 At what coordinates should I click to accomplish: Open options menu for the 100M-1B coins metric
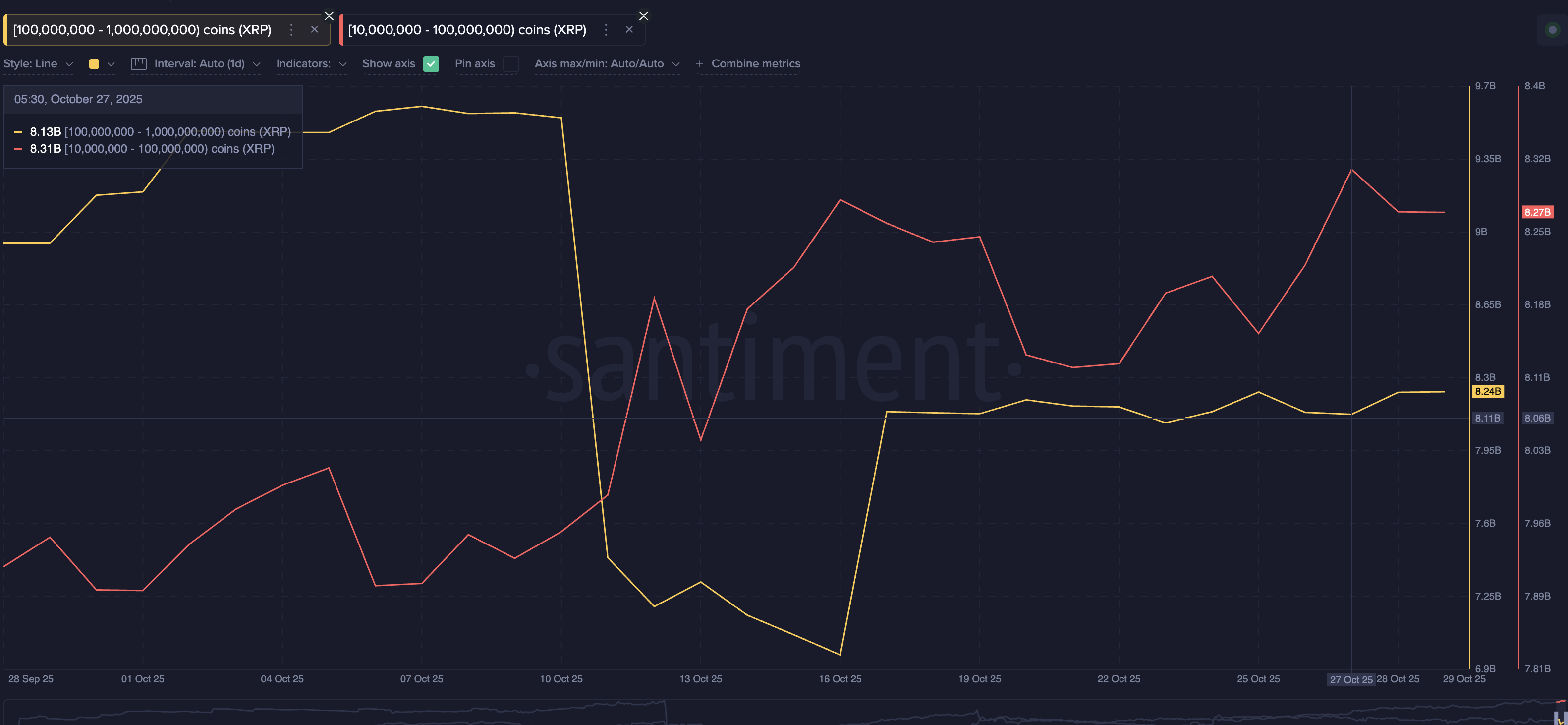click(291, 29)
